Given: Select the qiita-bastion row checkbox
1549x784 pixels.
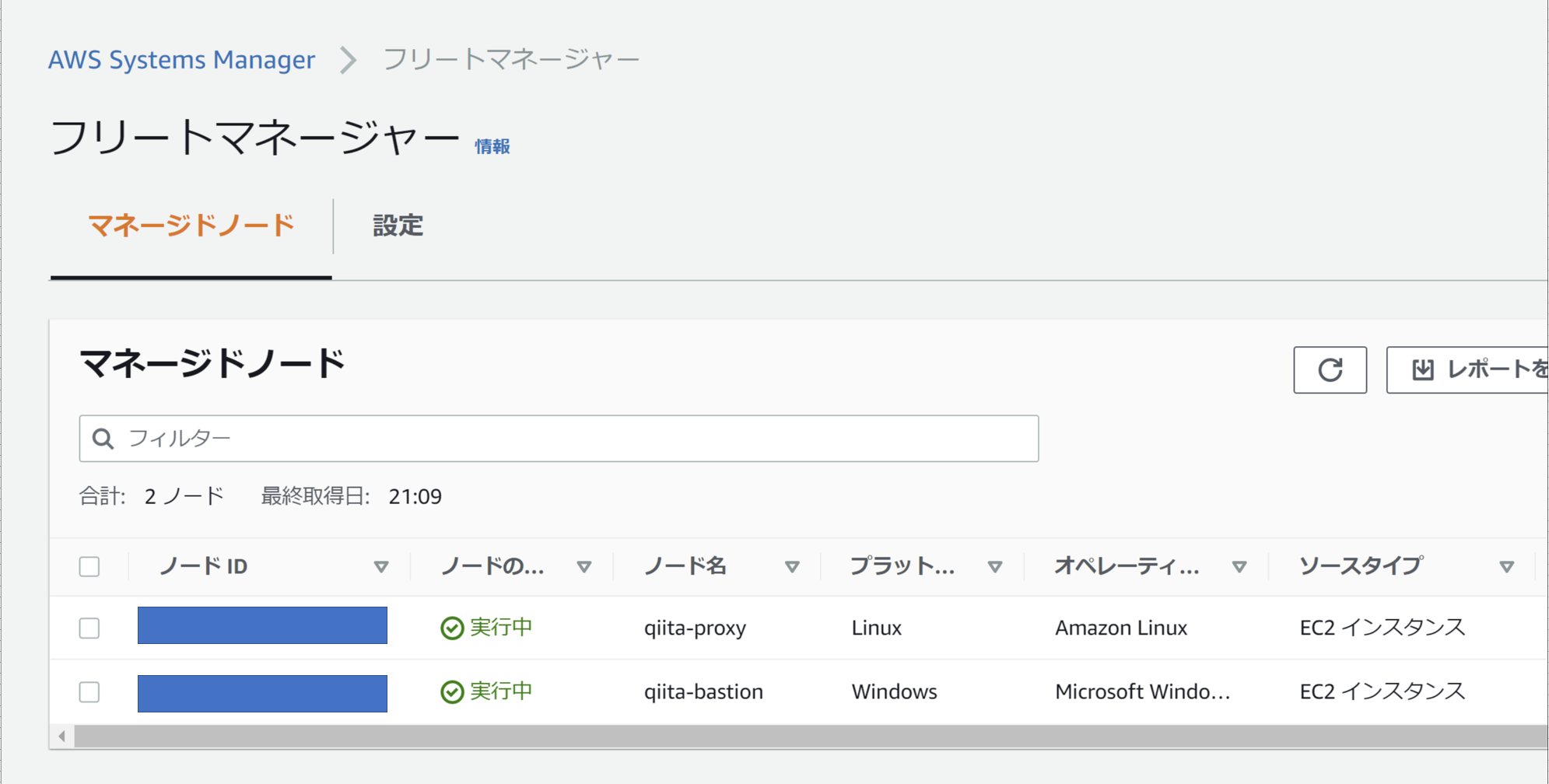Looking at the screenshot, I should click(x=89, y=691).
